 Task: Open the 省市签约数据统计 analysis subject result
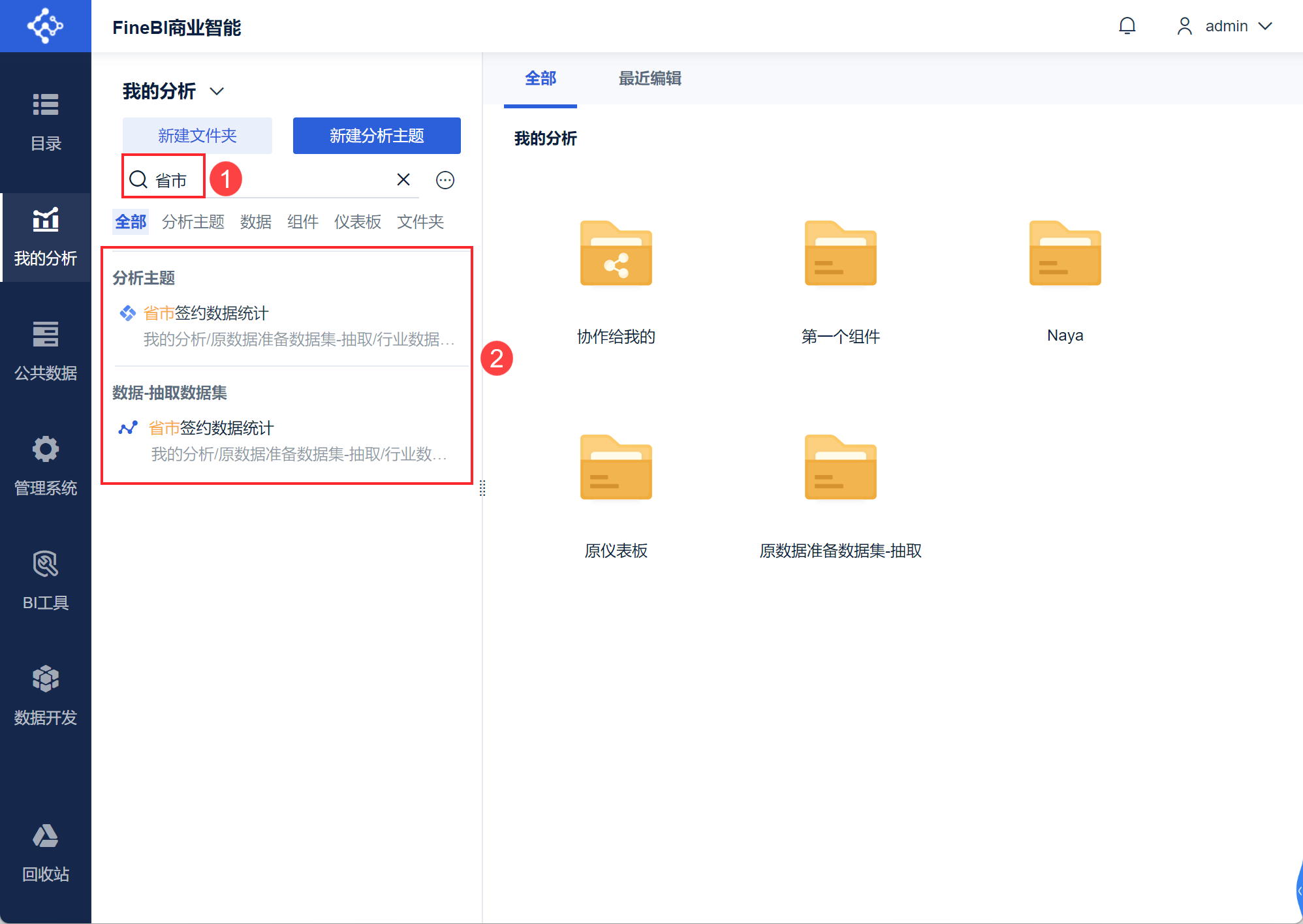click(287, 325)
